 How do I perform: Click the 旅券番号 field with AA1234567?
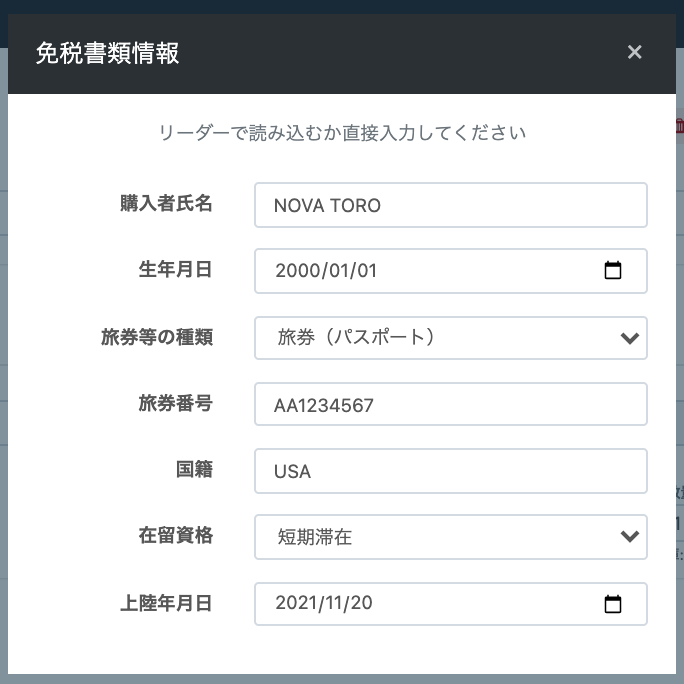point(450,404)
